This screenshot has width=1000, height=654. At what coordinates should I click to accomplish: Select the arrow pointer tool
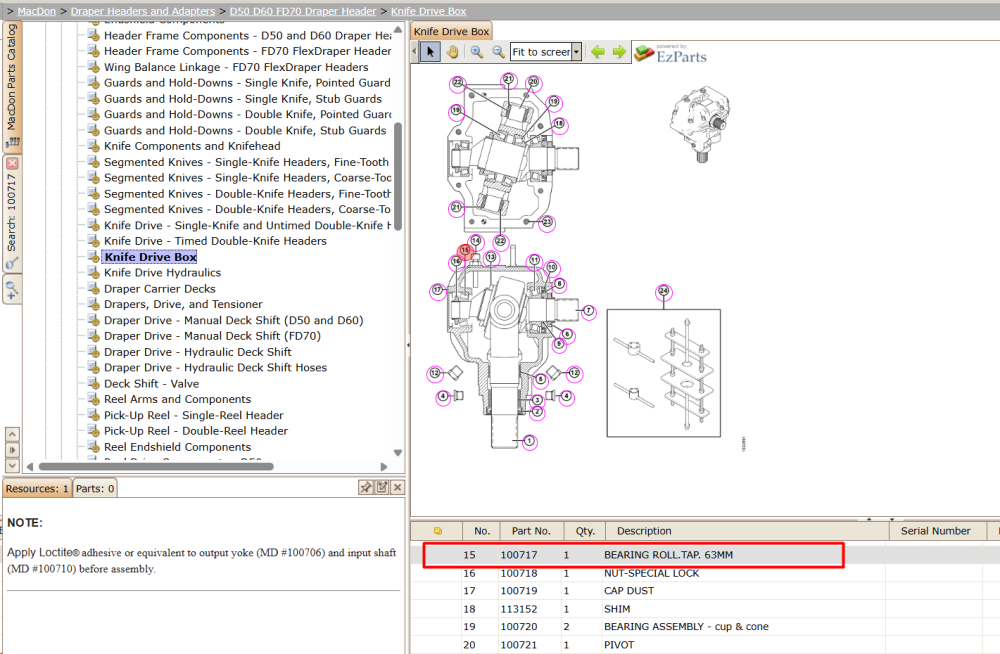click(430, 52)
